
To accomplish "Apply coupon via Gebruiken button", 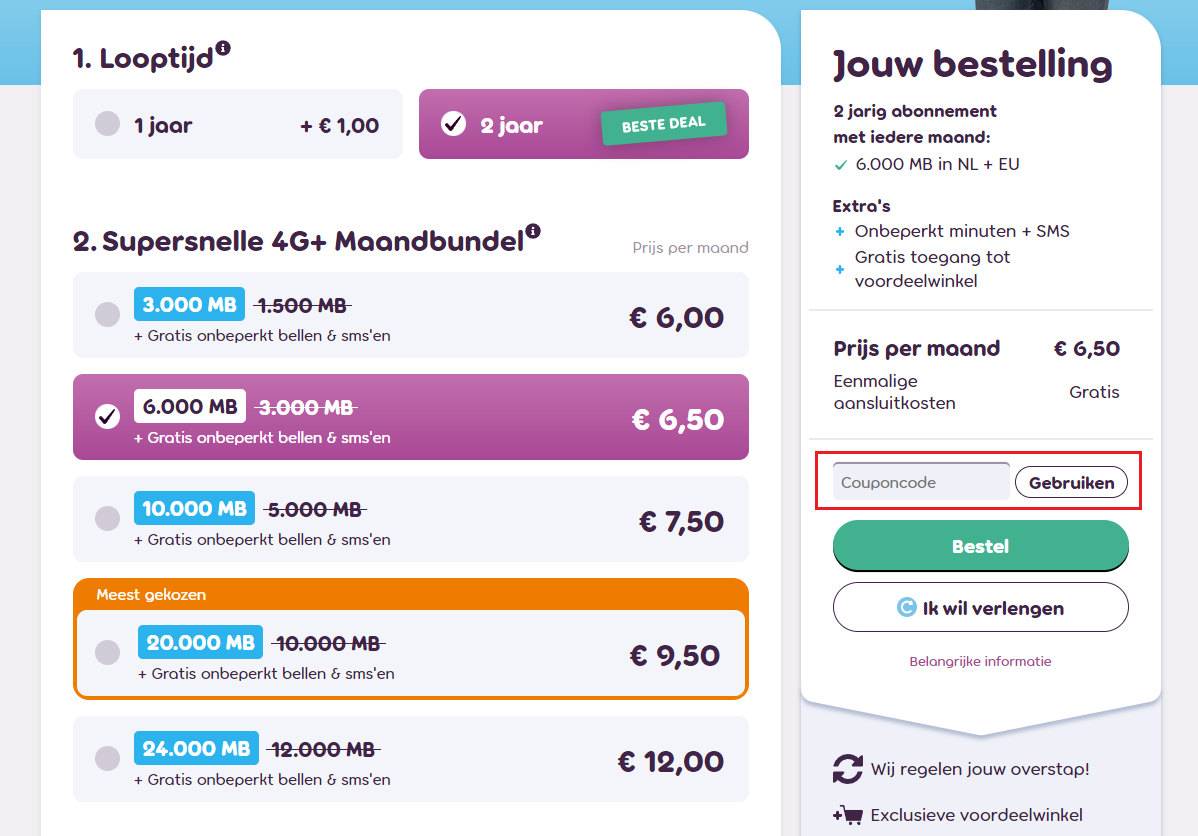I will coord(1071,482).
